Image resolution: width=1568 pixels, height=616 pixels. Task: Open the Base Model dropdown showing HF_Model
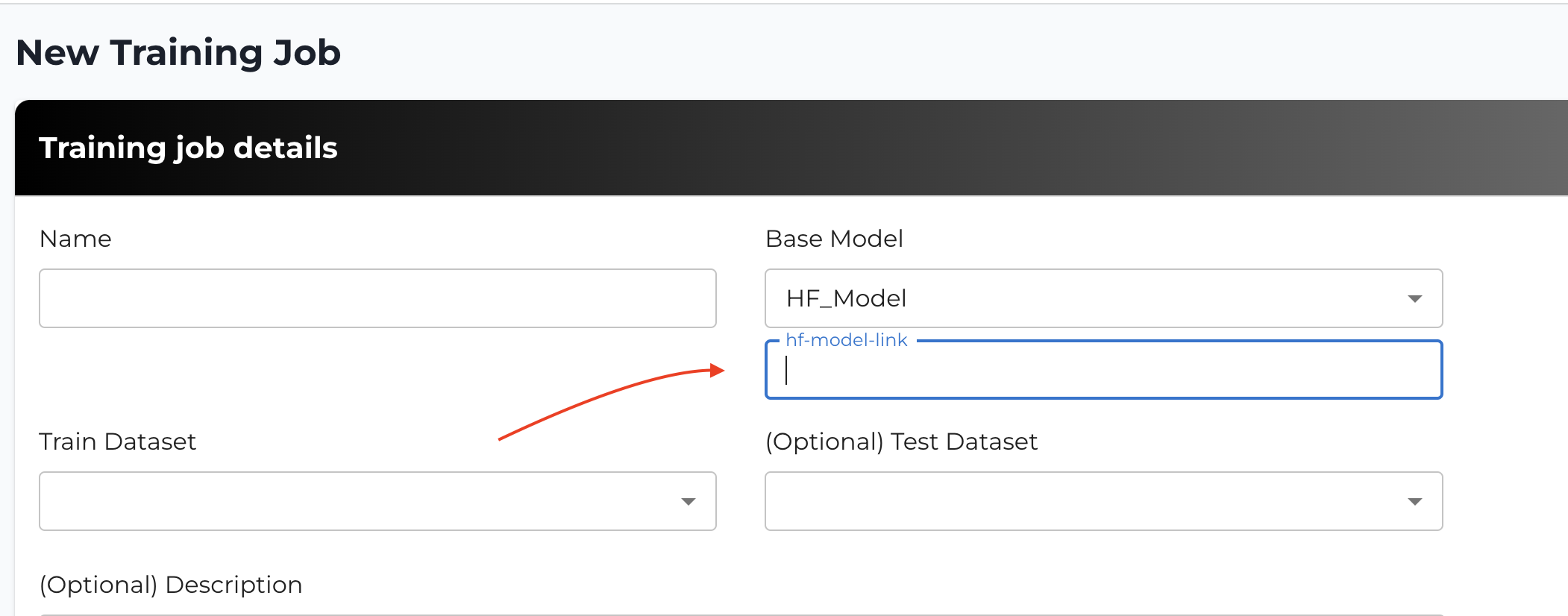coord(1104,298)
